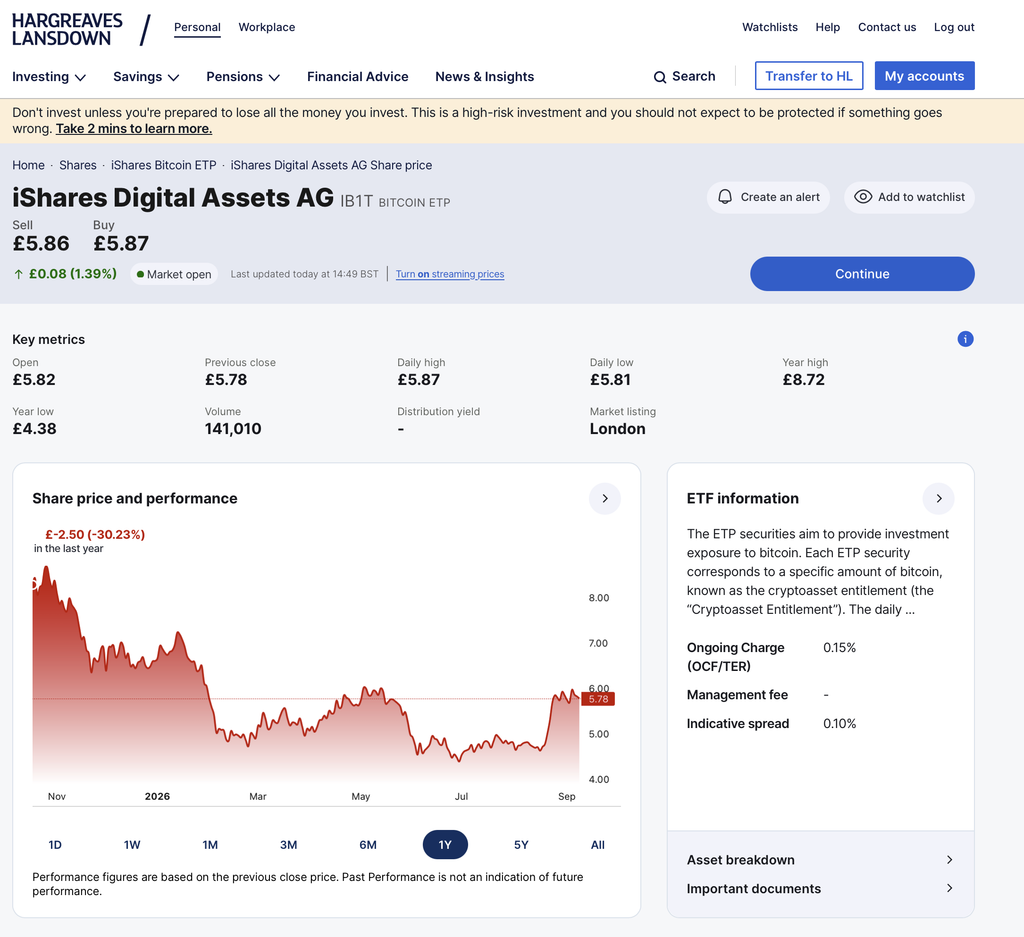Click the eye icon on Add to watchlist
This screenshot has height=937, width=1024.
[863, 197]
